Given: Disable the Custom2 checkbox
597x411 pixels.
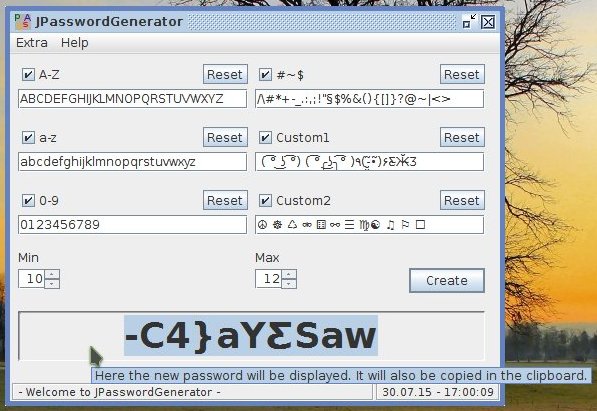Looking at the screenshot, I should [x=265, y=200].
